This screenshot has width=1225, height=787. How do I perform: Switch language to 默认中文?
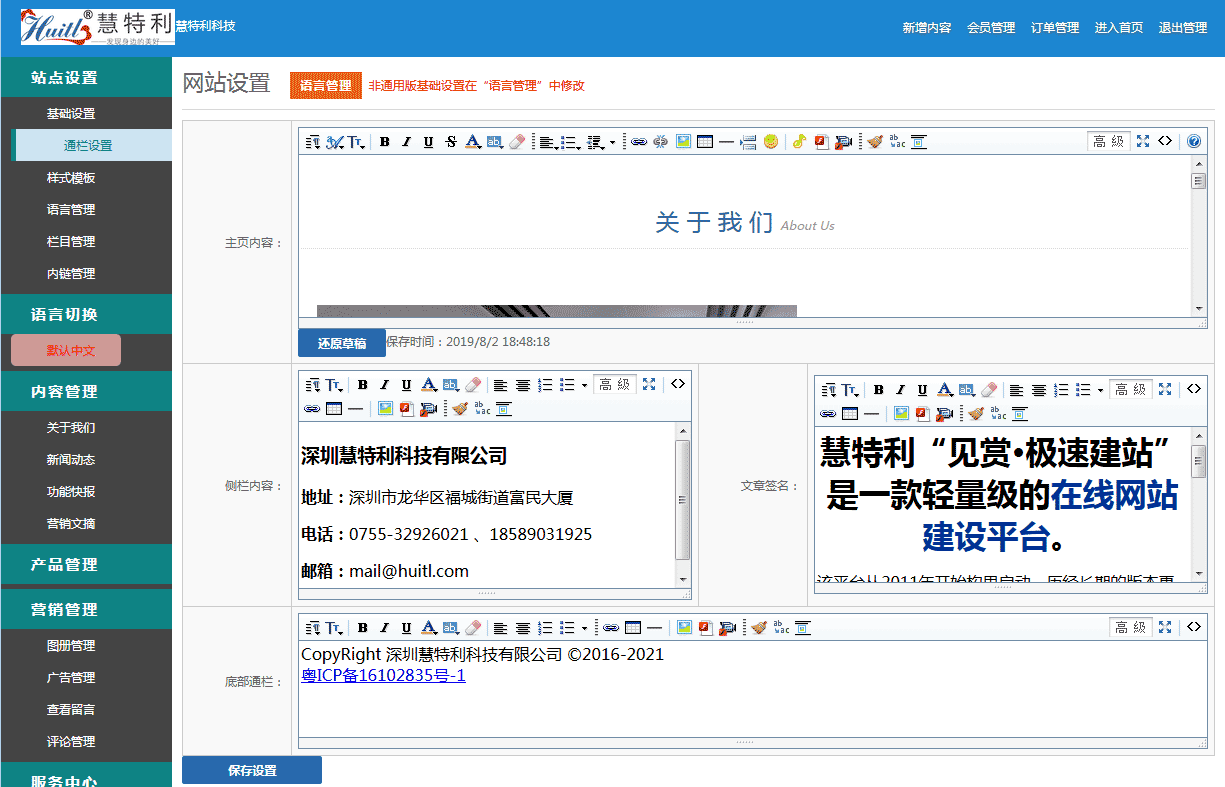66,350
